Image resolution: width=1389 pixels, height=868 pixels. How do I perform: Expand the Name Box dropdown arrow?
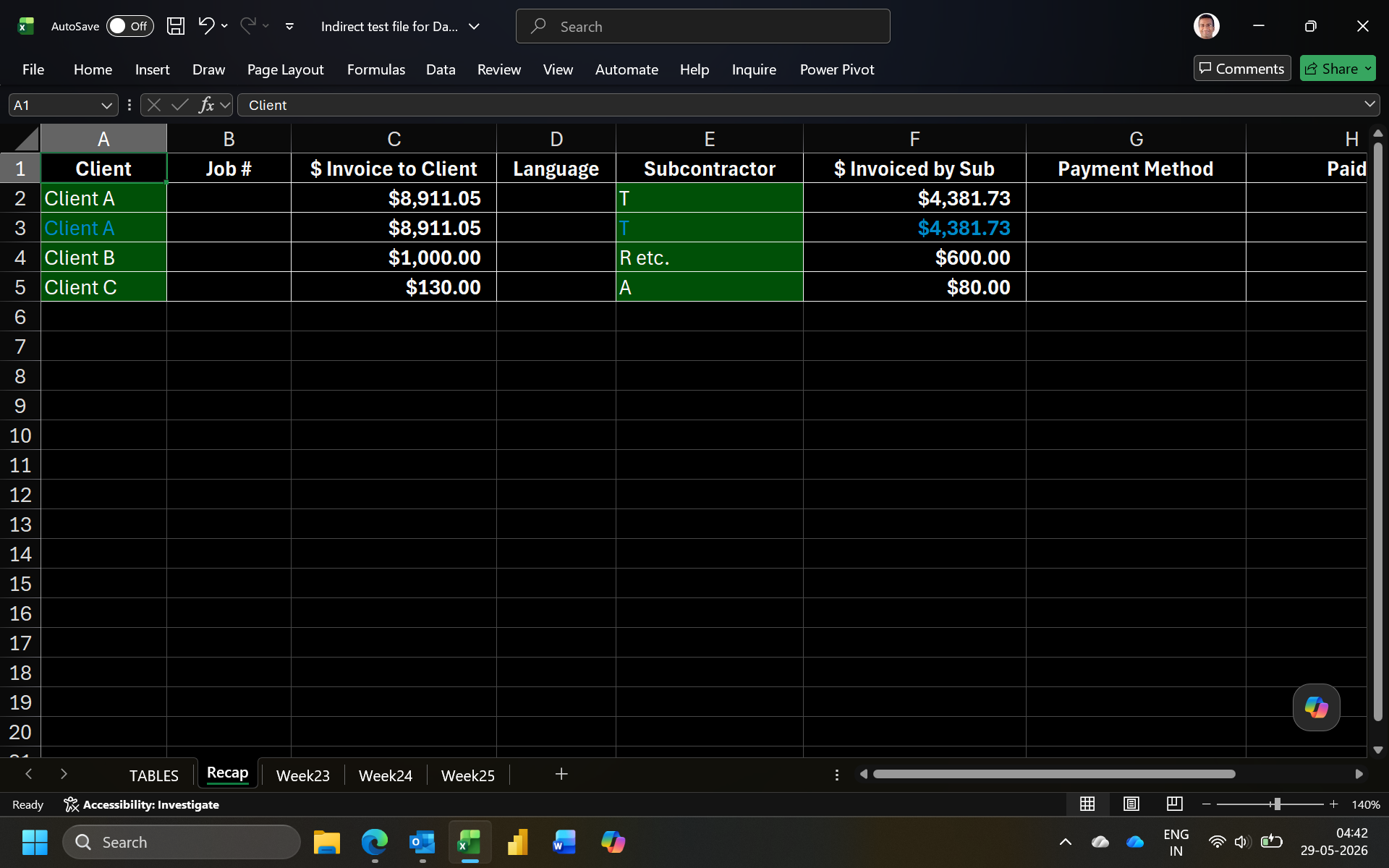point(107,106)
